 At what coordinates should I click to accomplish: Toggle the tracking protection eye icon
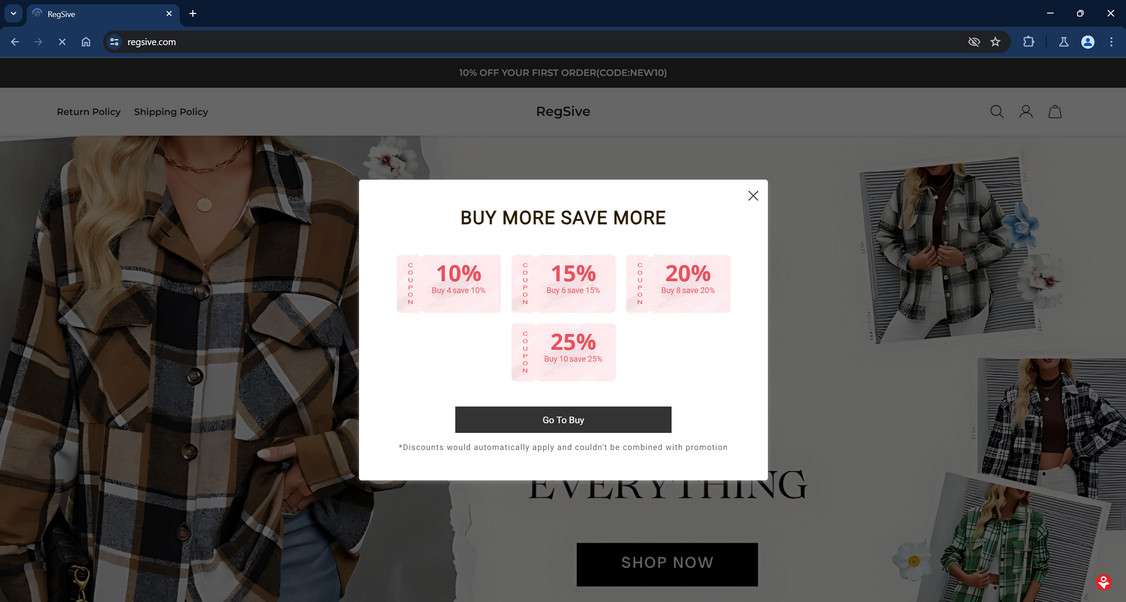click(974, 42)
